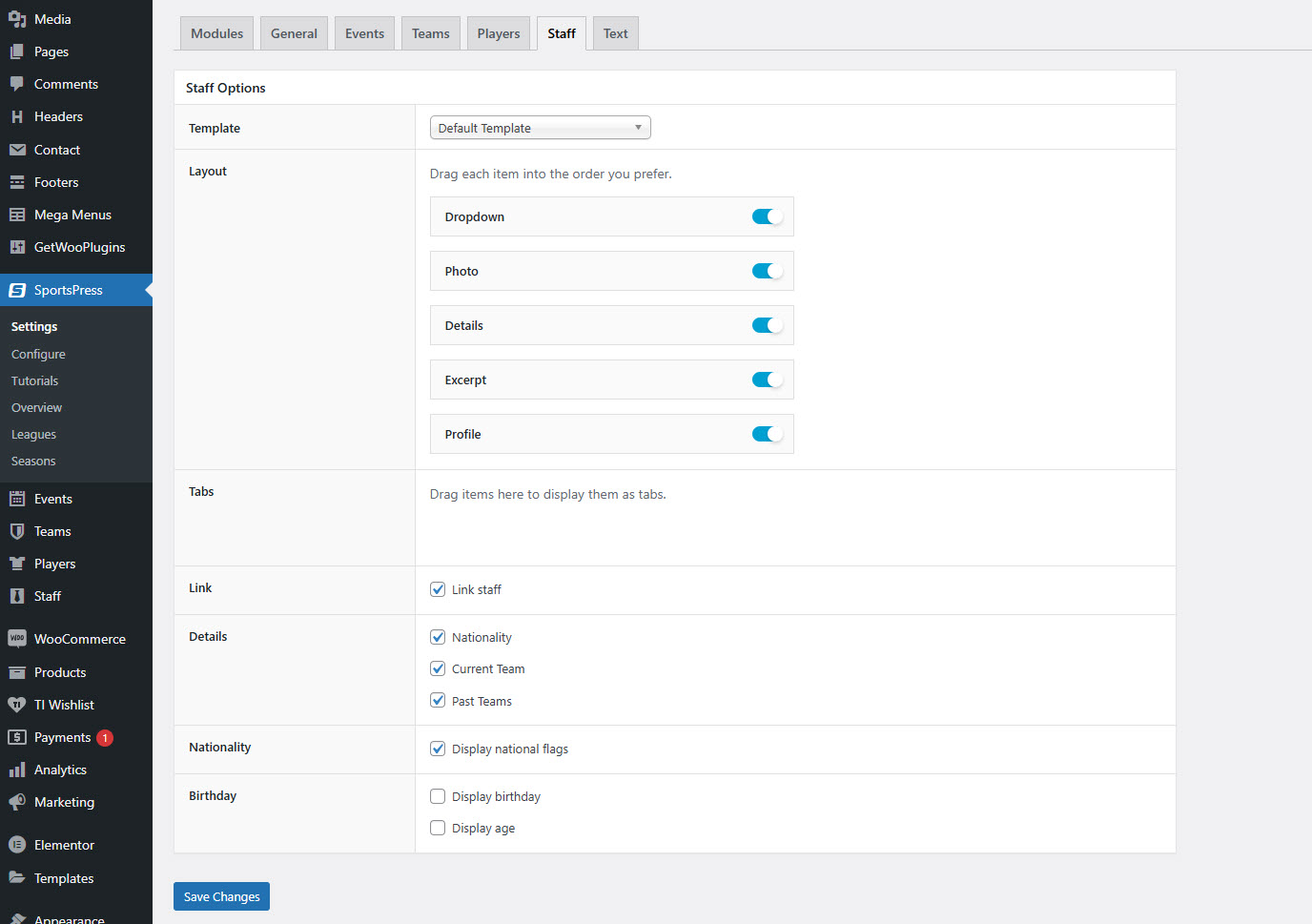Image resolution: width=1312 pixels, height=924 pixels.
Task: Click the Media icon in sidebar
Action: point(17,19)
